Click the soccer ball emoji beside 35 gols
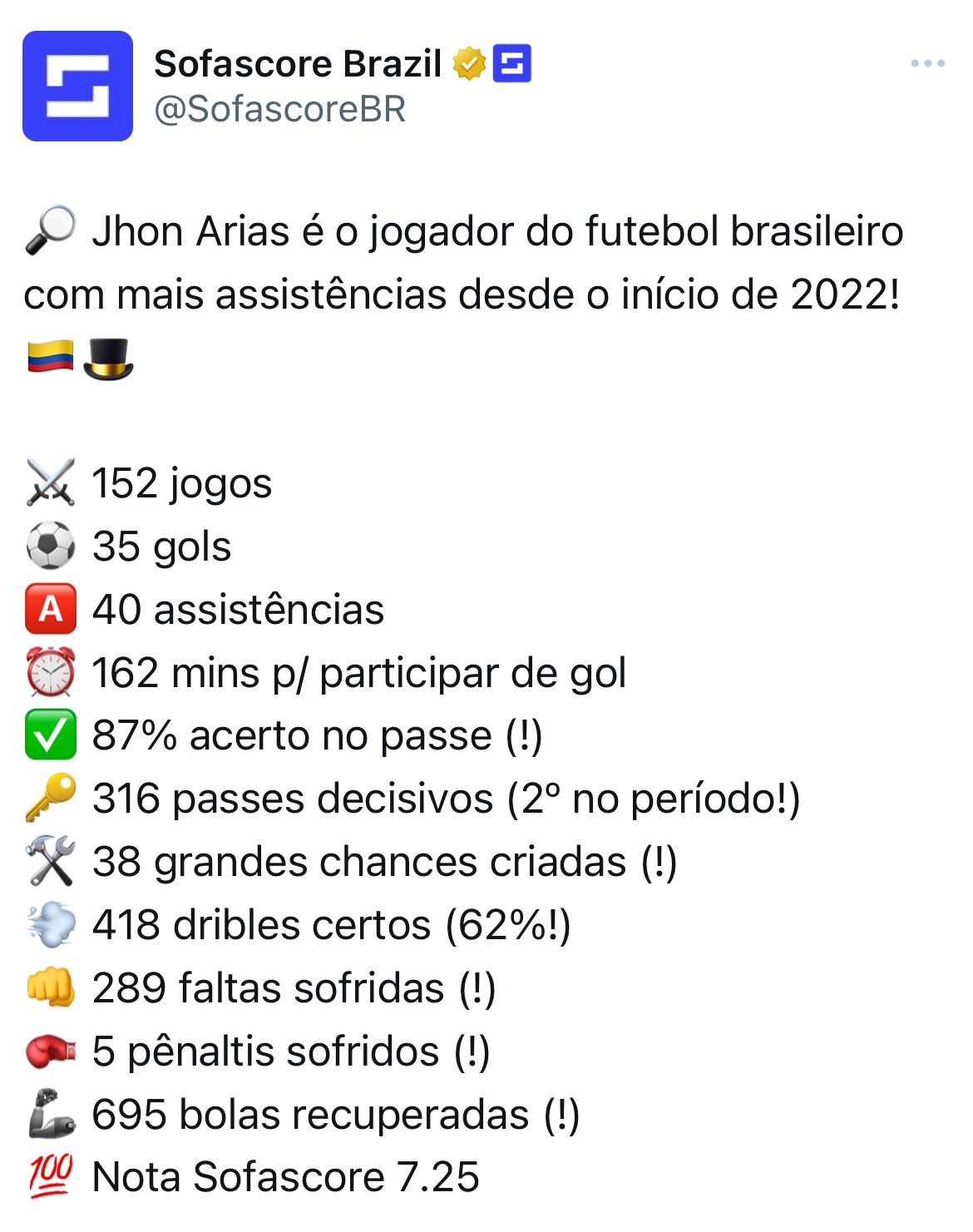Screen dimensions: 973x1232 pyautogui.click(x=51, y=546)
